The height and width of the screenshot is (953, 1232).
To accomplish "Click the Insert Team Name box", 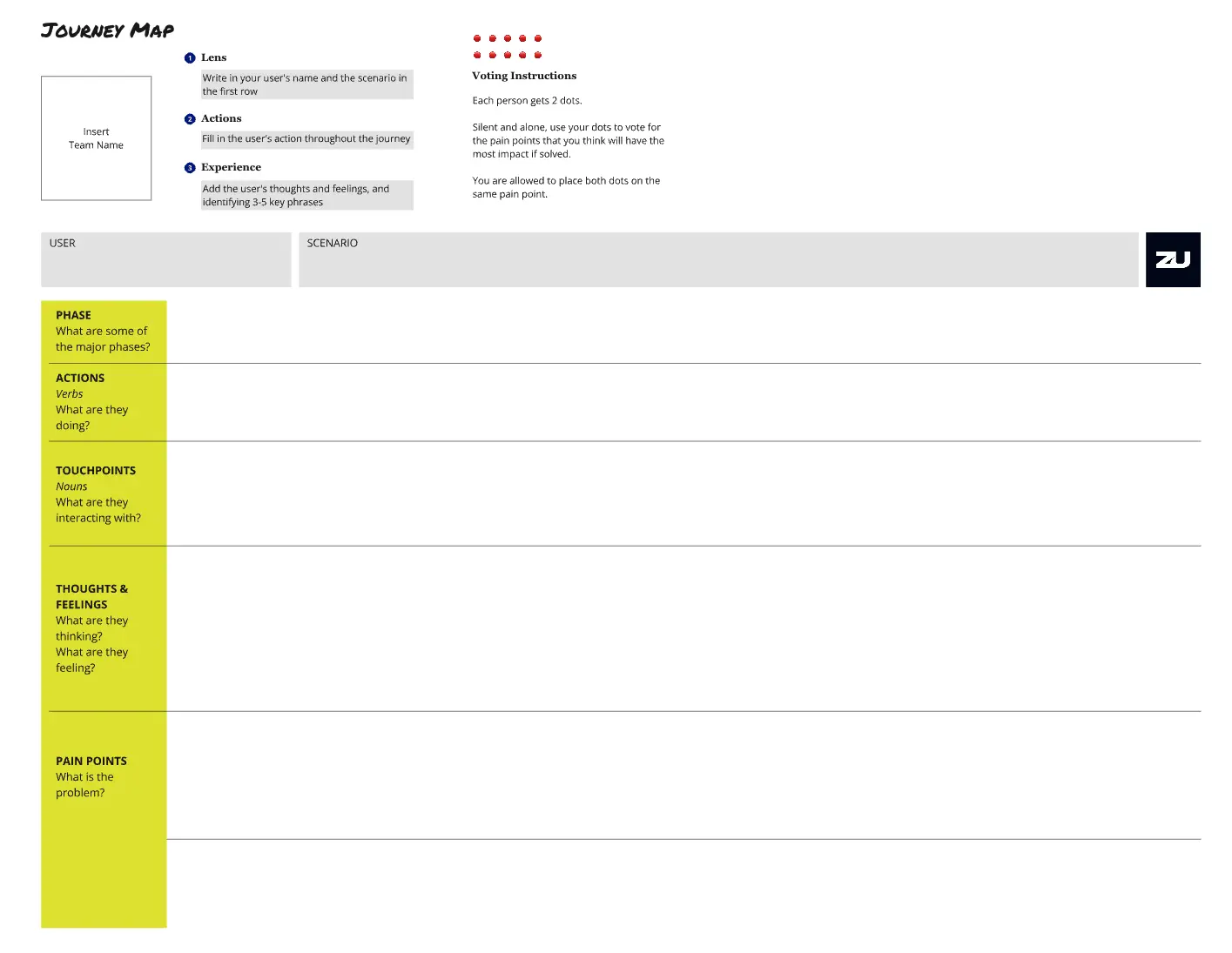I will [97, 138].
